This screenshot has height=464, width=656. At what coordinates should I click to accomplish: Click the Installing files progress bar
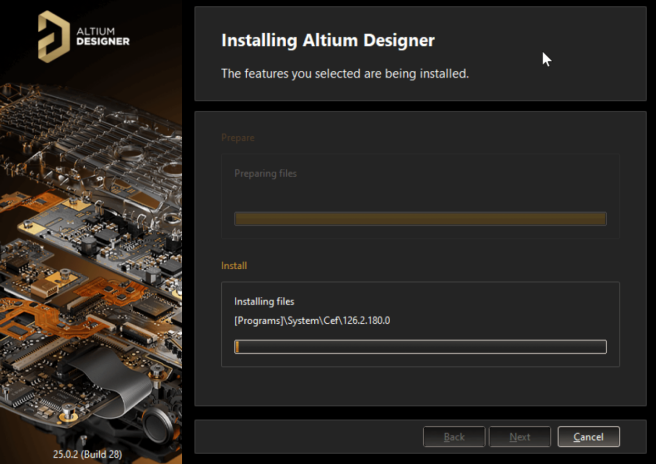420,347
